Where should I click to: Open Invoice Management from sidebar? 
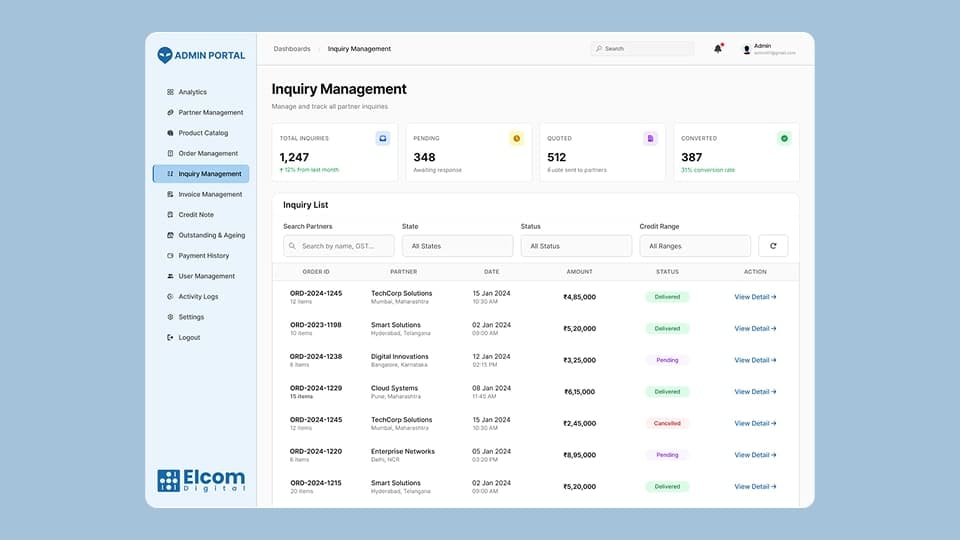coord(210,195)
